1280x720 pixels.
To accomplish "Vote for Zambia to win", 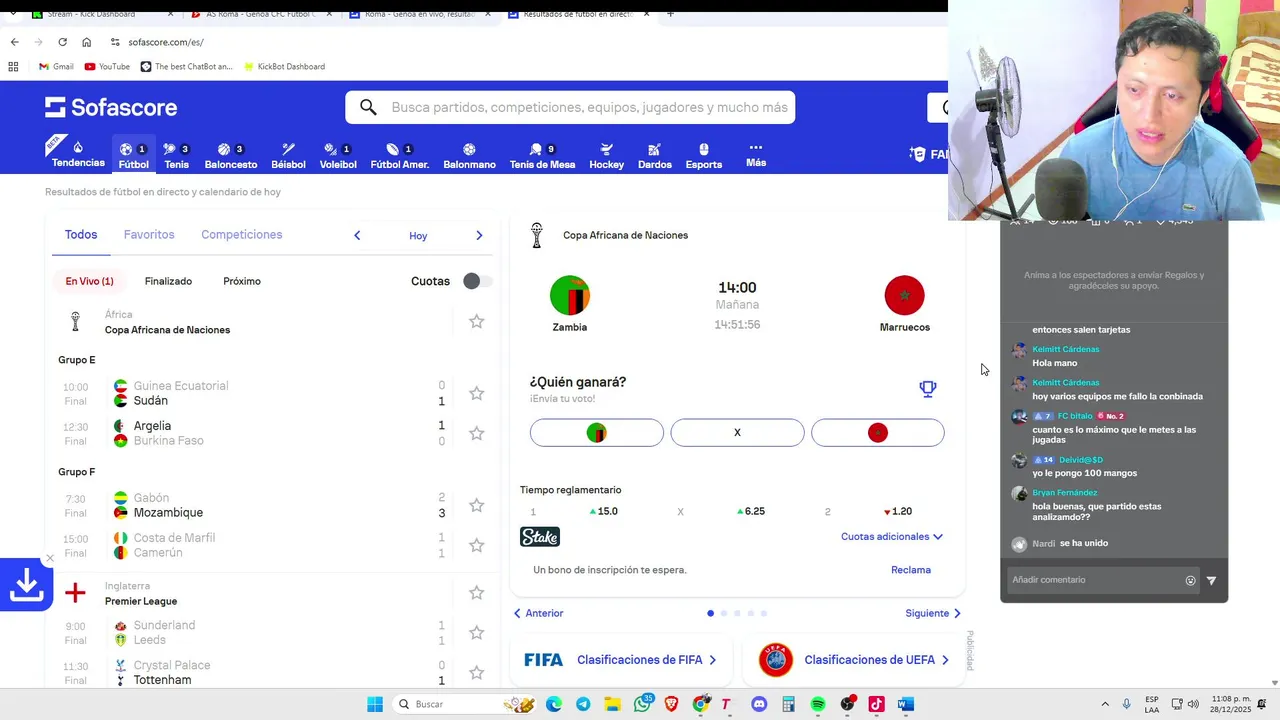I will click(x=597, y=433).
